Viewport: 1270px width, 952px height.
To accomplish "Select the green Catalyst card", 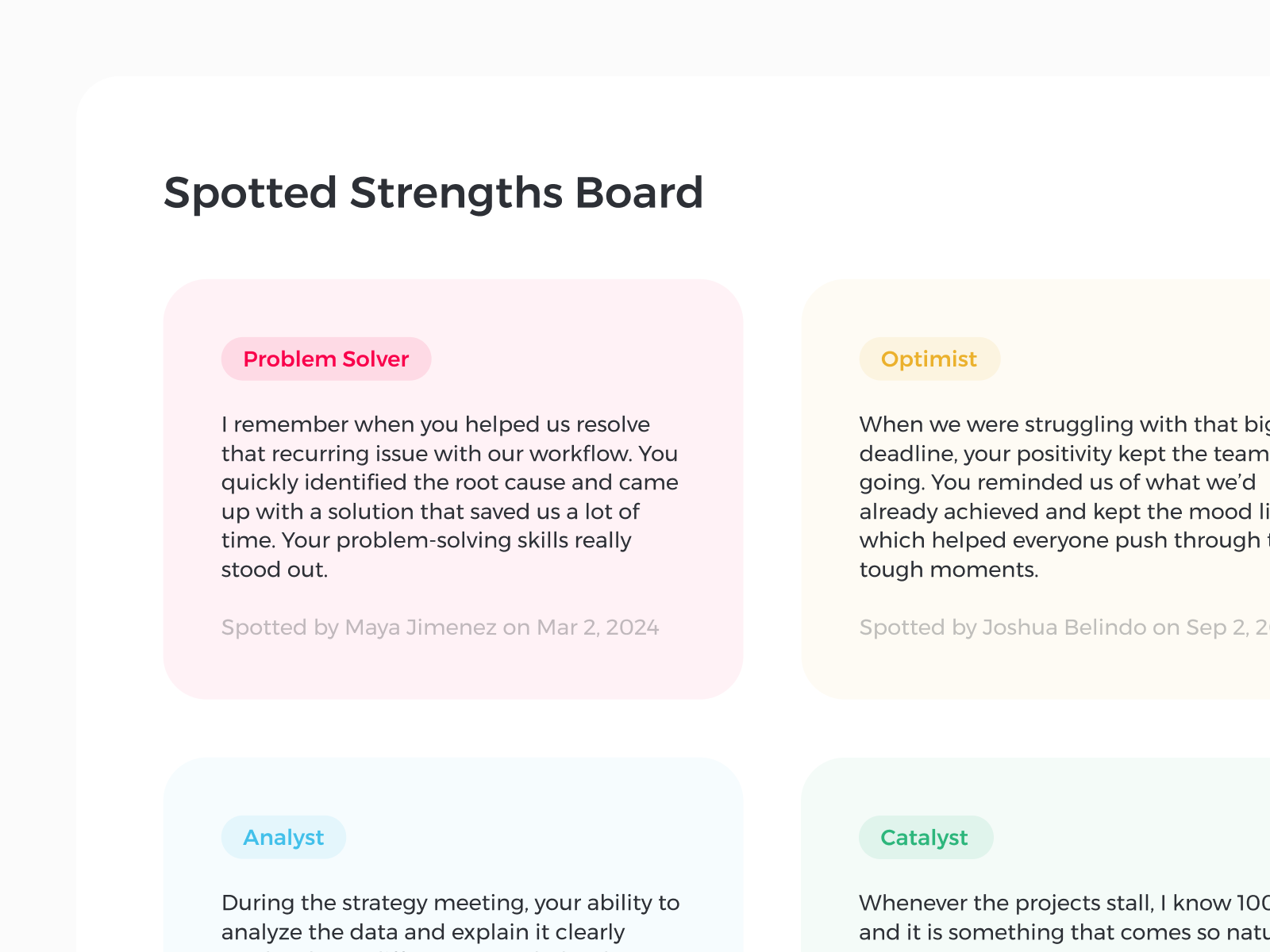I will 1036,854.
